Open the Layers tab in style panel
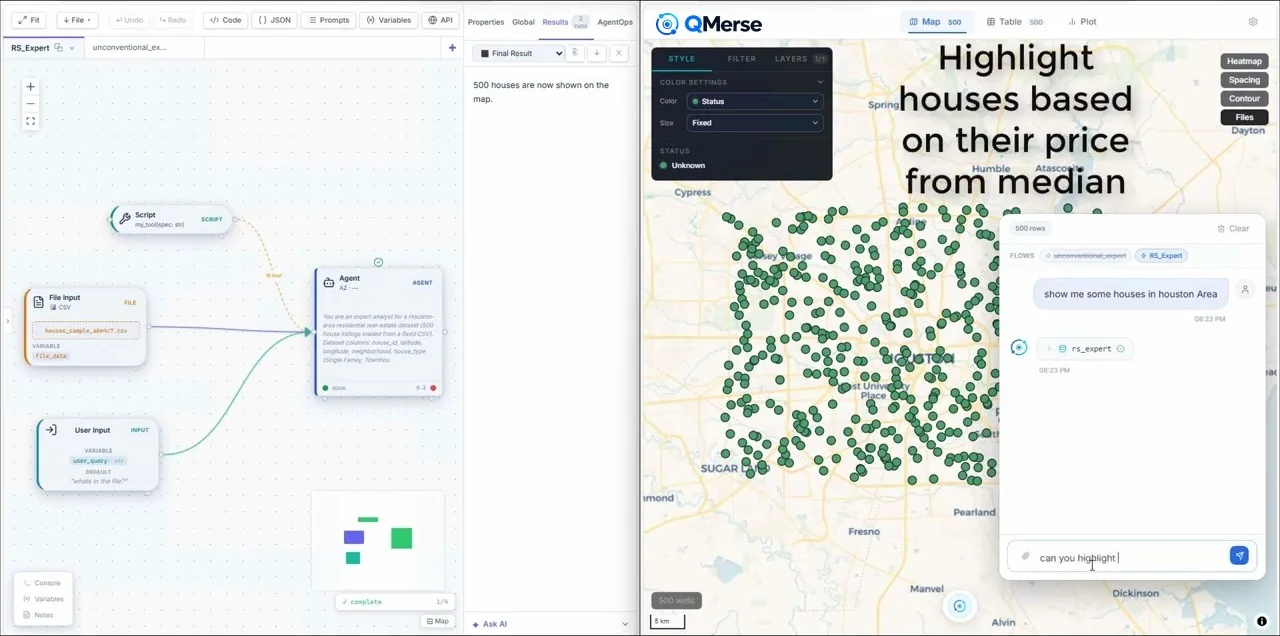1280x636 pixels. 800,59
